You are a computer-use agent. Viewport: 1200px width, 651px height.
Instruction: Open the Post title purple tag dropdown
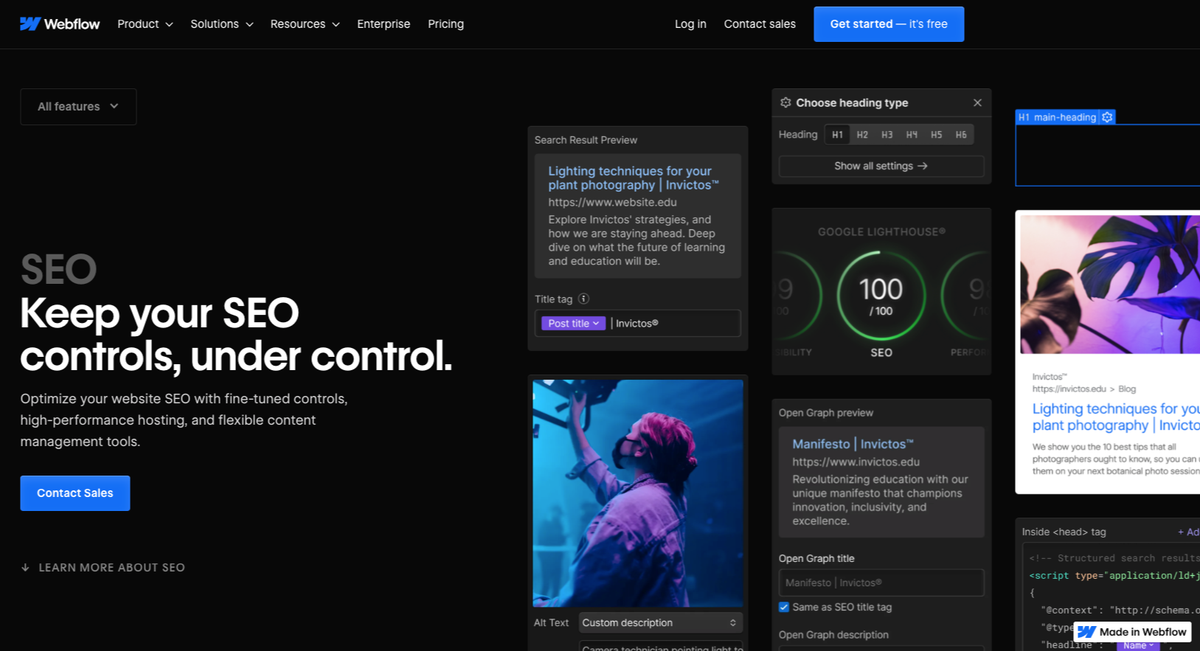click(574, 323)
